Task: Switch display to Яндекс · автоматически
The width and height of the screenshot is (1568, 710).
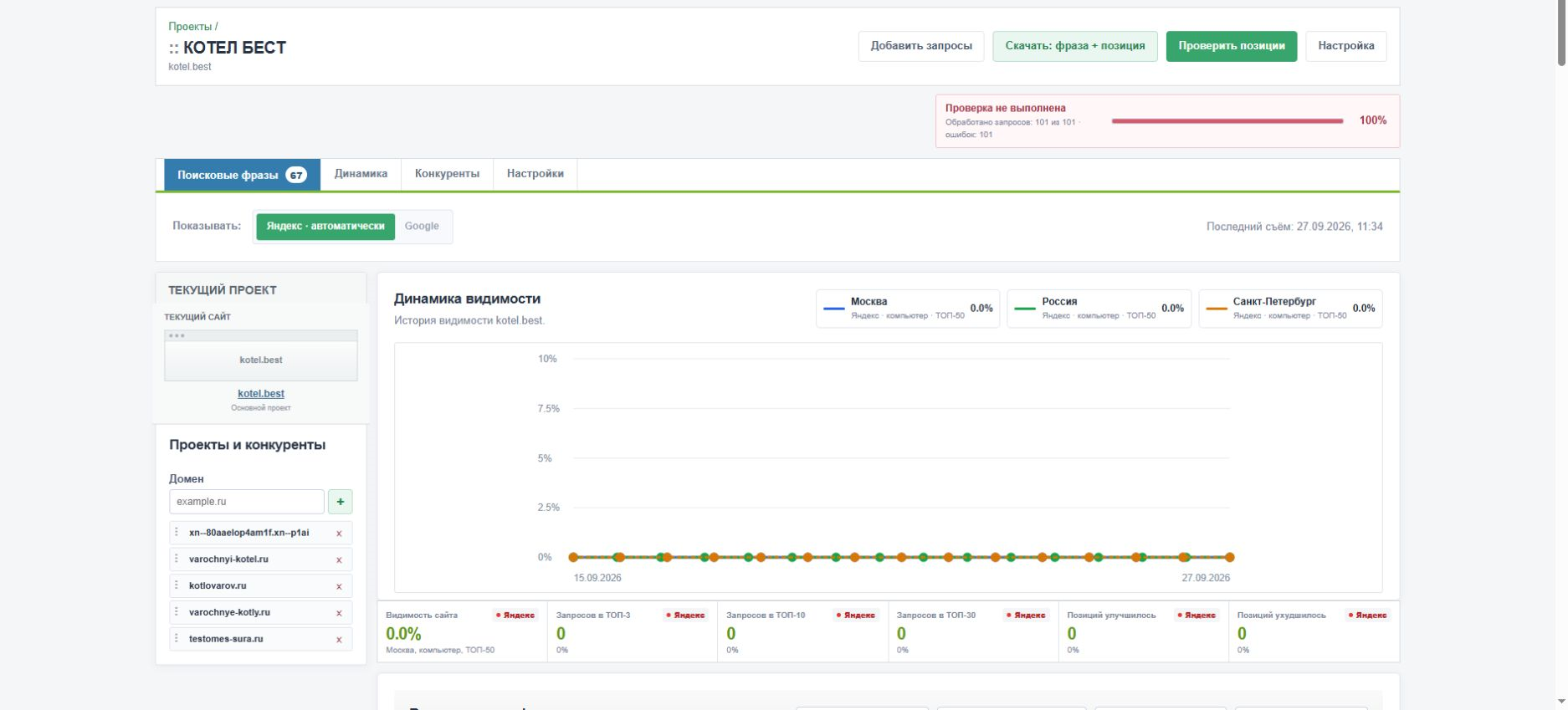Action: (325, 227)
